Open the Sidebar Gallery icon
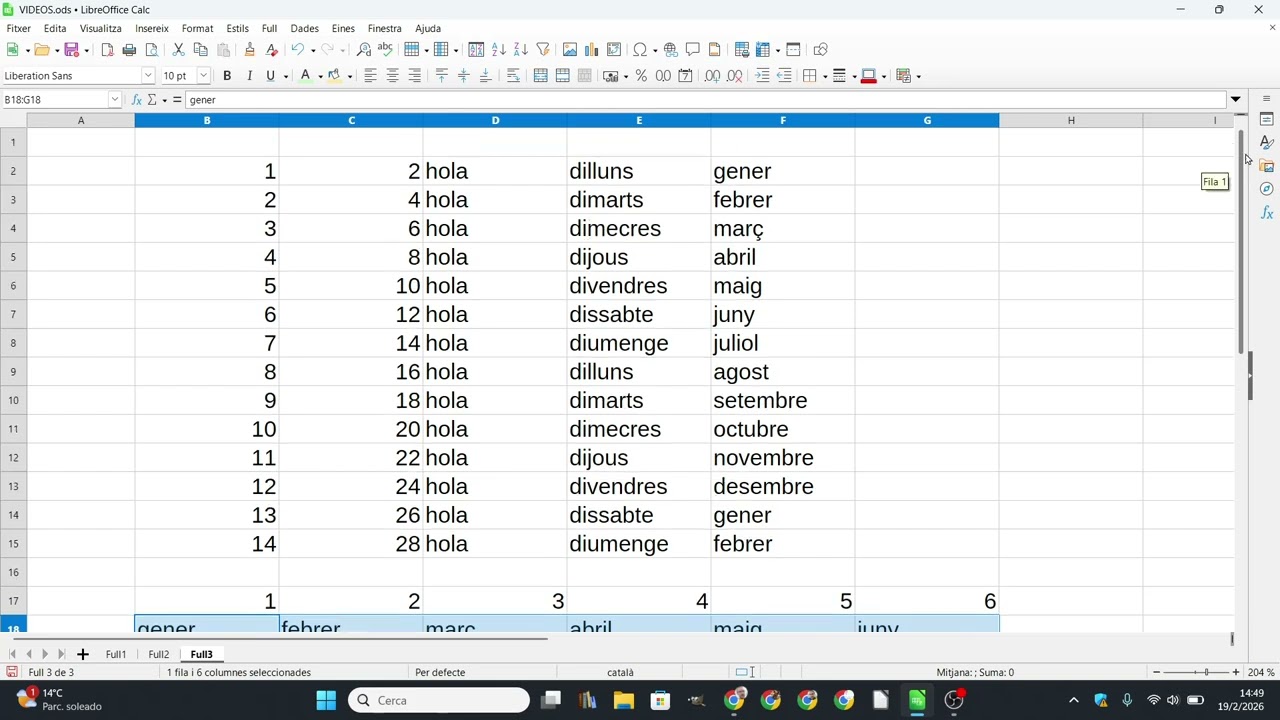Viewport: 1280px width, 720px height. pos(1266,166)
